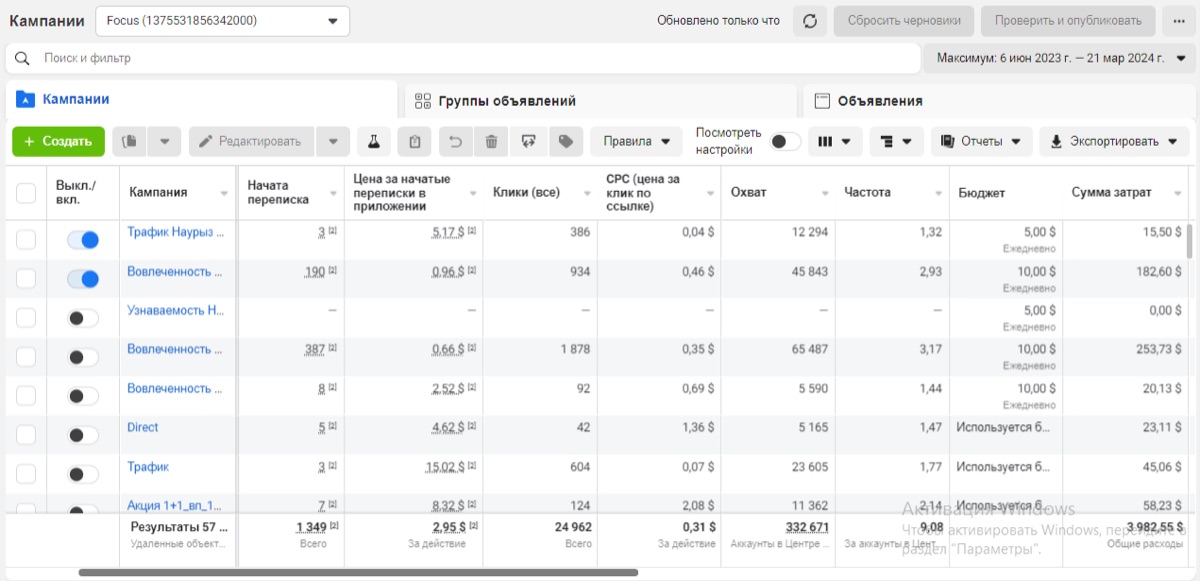Toggle the Посмотреть настройки switch
The height and width of the screenshot is (581, 1200).
click(785, 141)
